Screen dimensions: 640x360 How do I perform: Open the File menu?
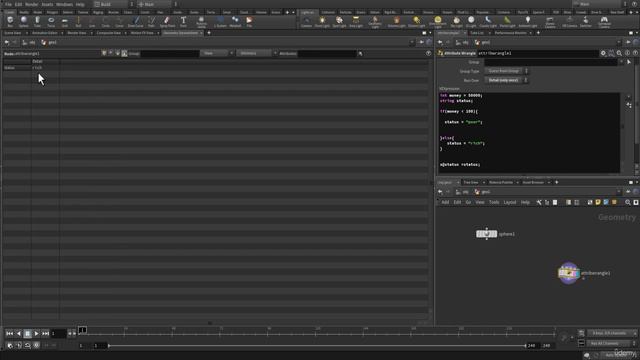click(x=8, y=4)
